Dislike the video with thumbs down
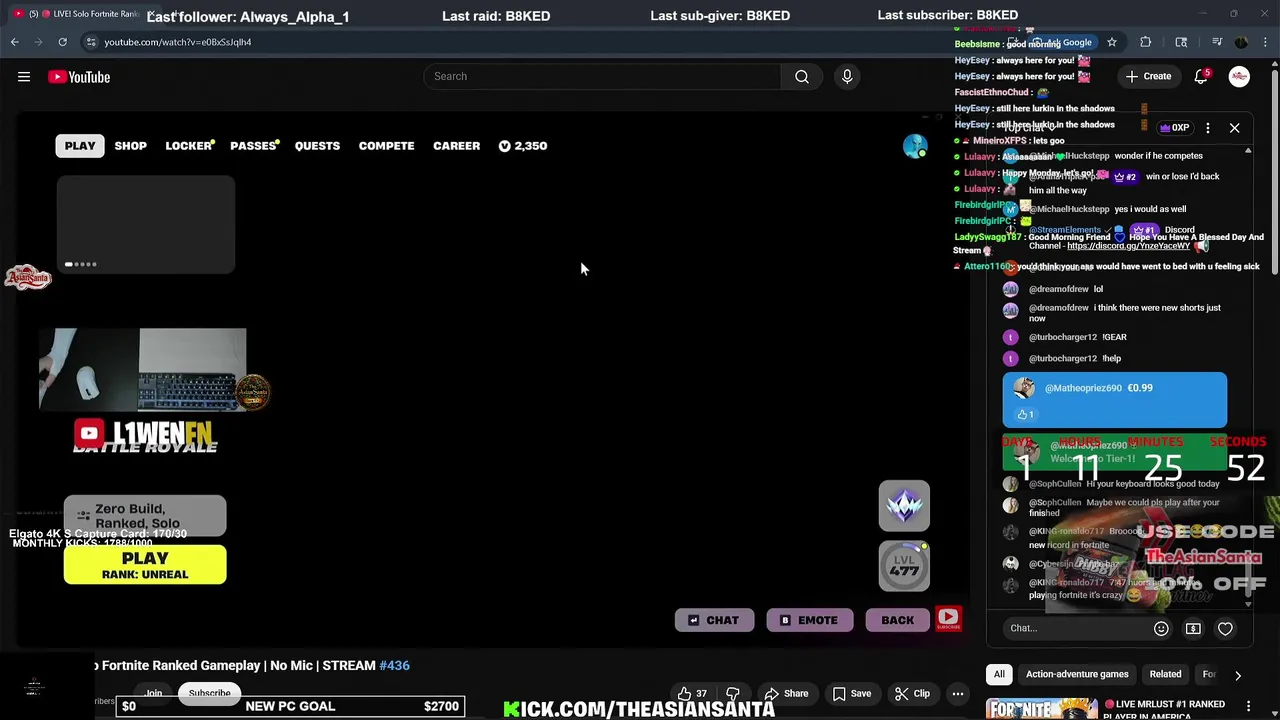 [733, 693]
